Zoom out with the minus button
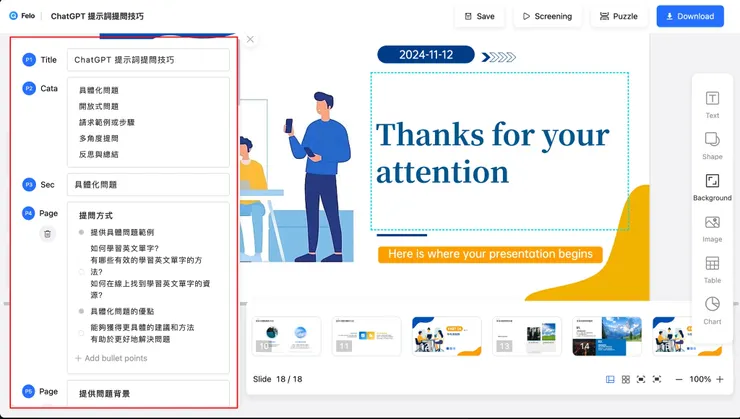Image resolution: width=740 pixels, height=419 pixels. pyautogui.click(x=679, y=379)
